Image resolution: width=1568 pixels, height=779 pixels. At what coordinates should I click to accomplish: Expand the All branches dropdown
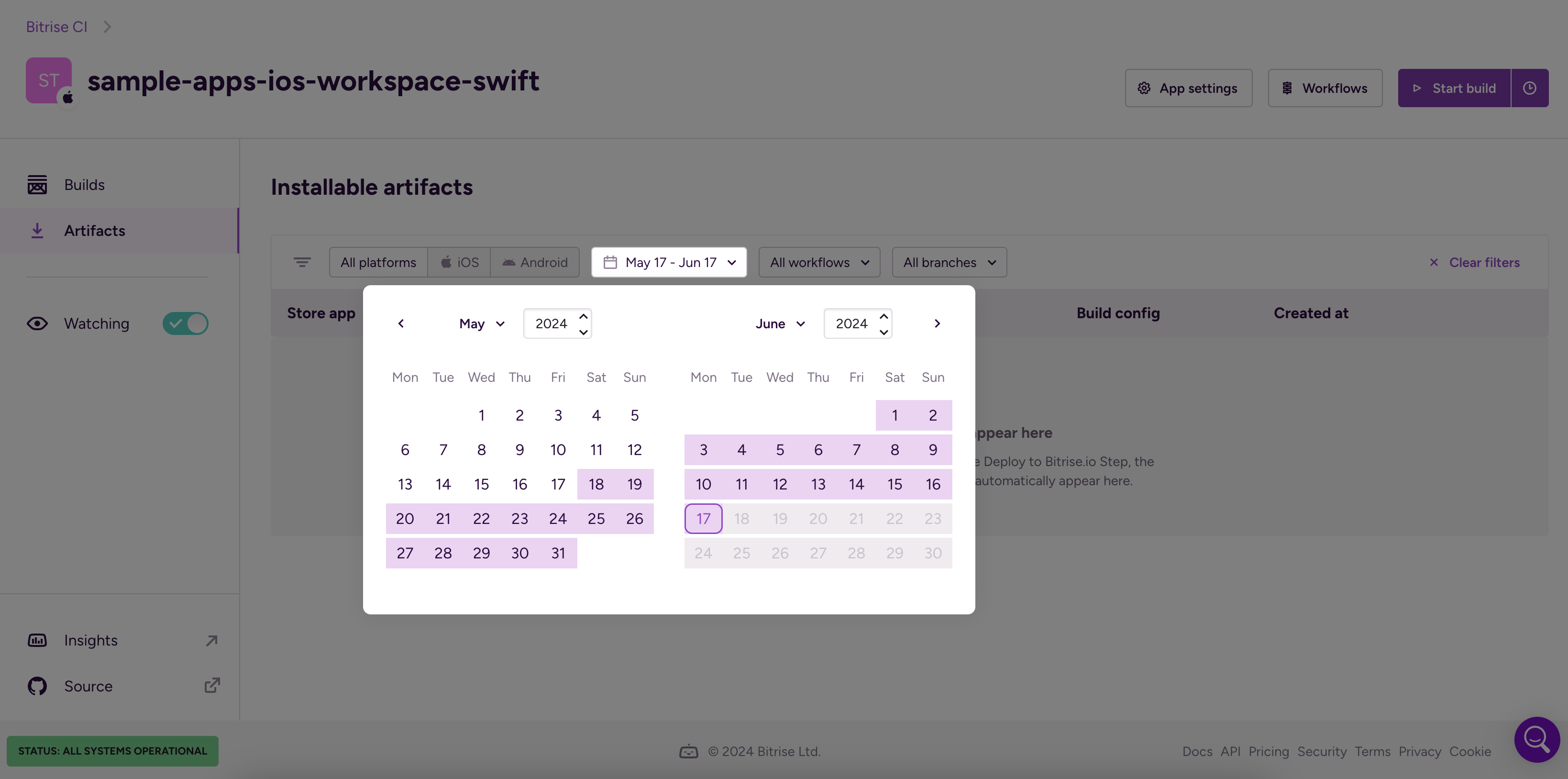[950, 263]
